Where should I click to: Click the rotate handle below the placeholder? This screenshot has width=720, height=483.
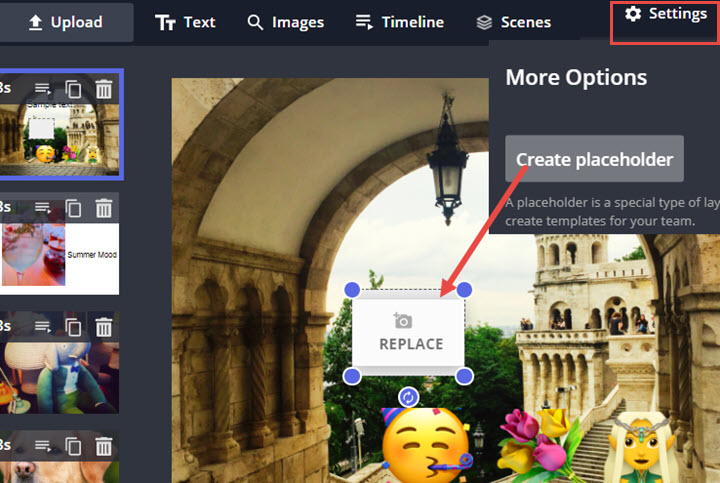coord(408,397)
